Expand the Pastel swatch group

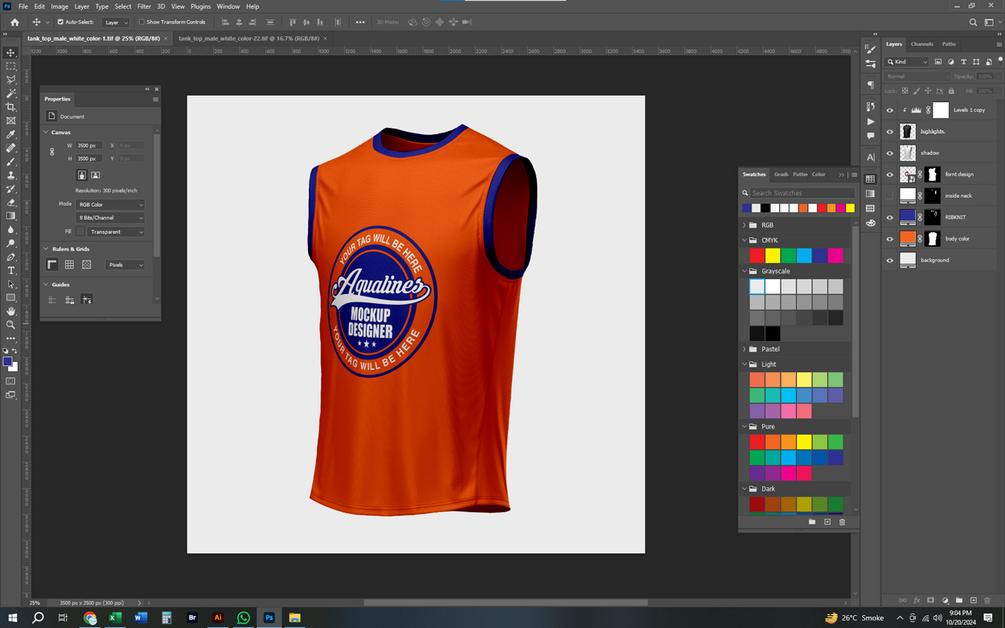point(744,349)
